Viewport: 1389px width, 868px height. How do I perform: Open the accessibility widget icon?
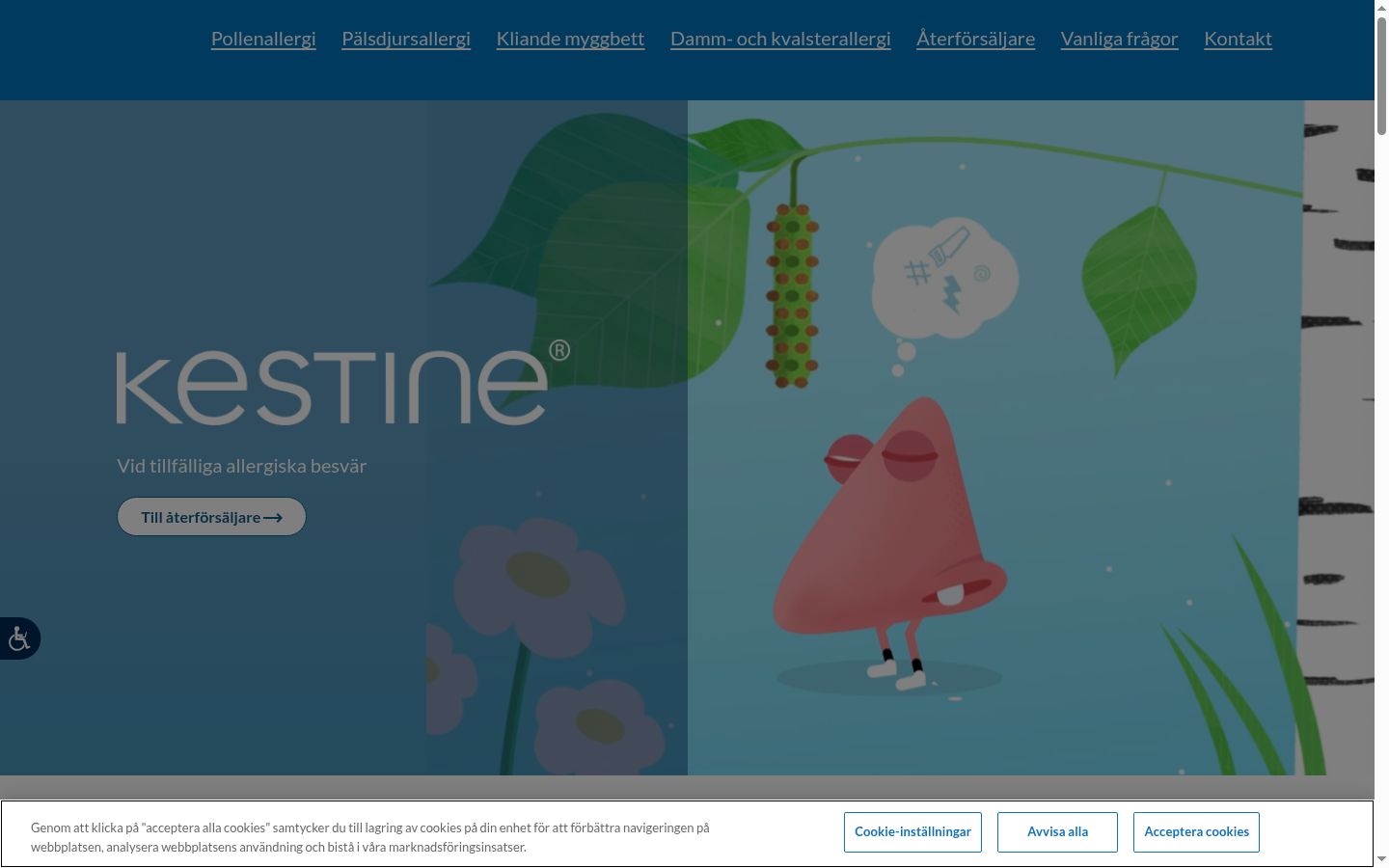(19, 638)
